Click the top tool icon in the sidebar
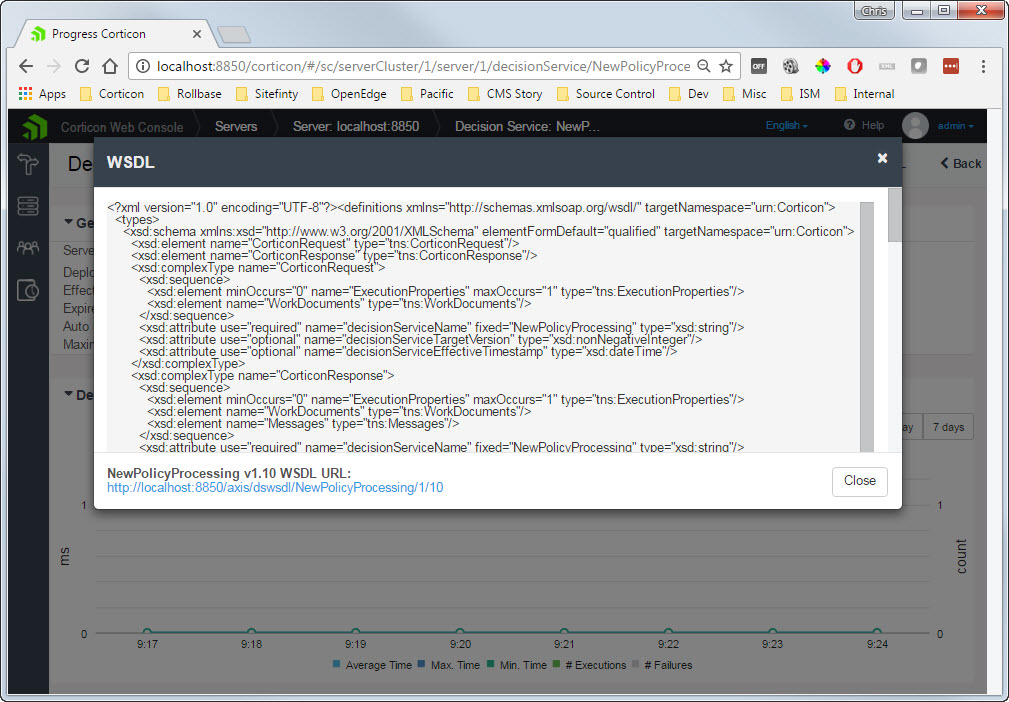Image resolution: width=1009 pixels, height=702 pixels. [27, 164]
